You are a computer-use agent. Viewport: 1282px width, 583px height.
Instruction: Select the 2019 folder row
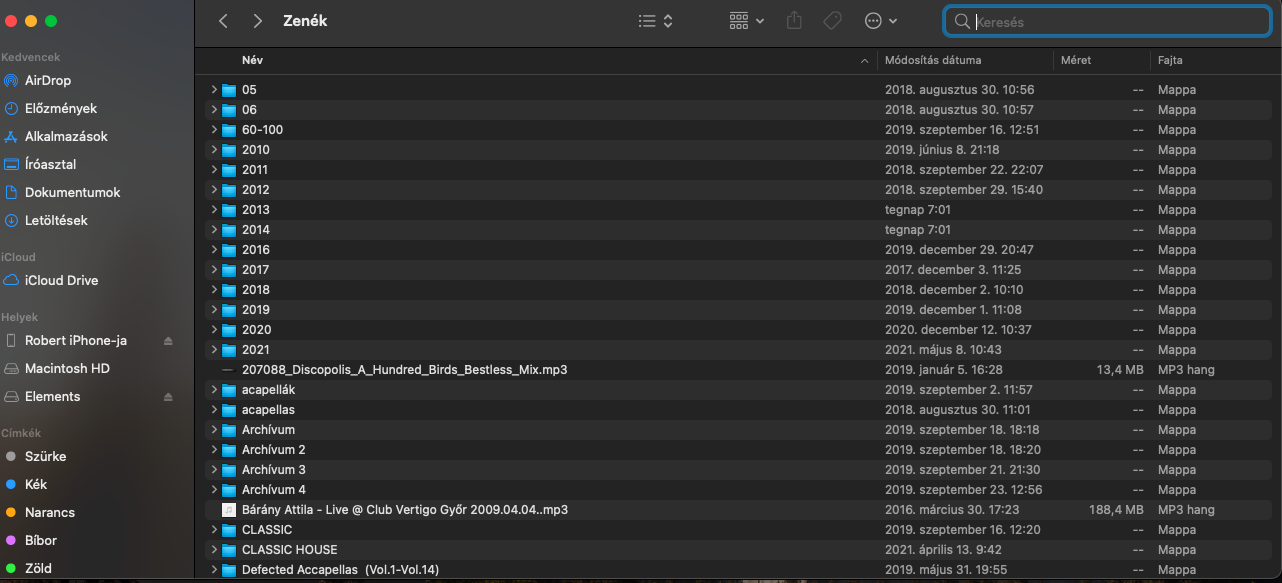738,310
